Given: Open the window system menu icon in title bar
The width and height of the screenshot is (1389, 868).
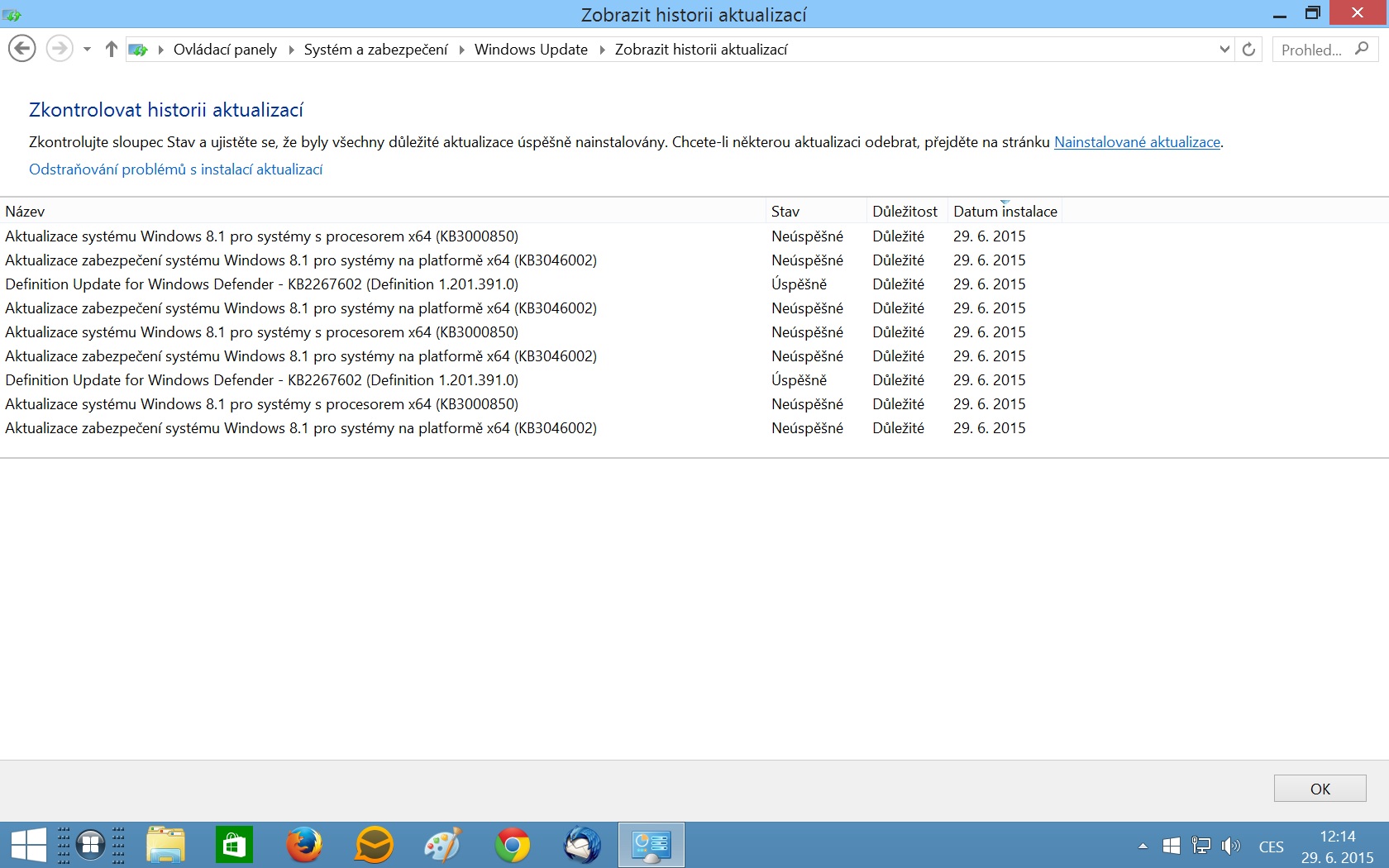Looking at the screenshot, I should click(12, 14).
